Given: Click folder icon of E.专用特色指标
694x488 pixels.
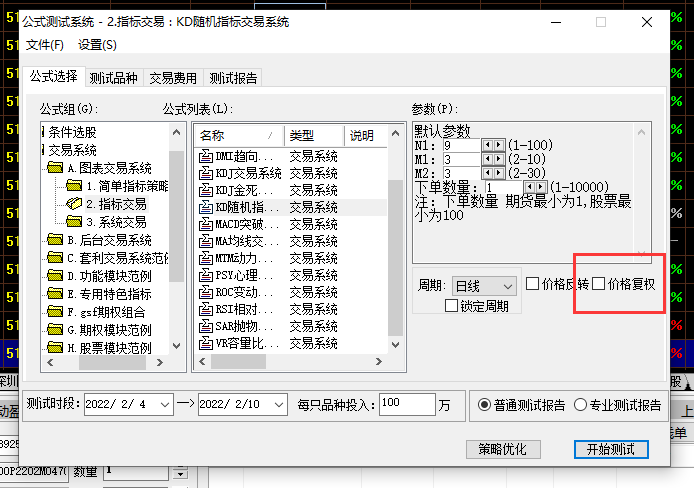Looking at the screenshot, I should tap(55, 293).
